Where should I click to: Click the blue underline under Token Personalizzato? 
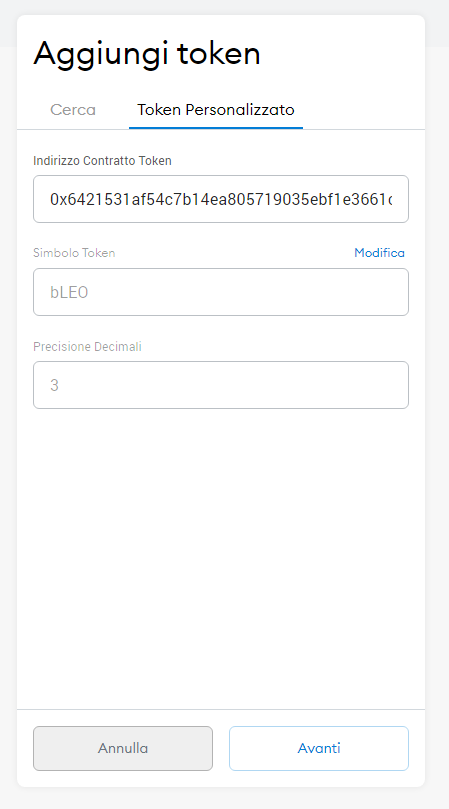pos(216,128)
